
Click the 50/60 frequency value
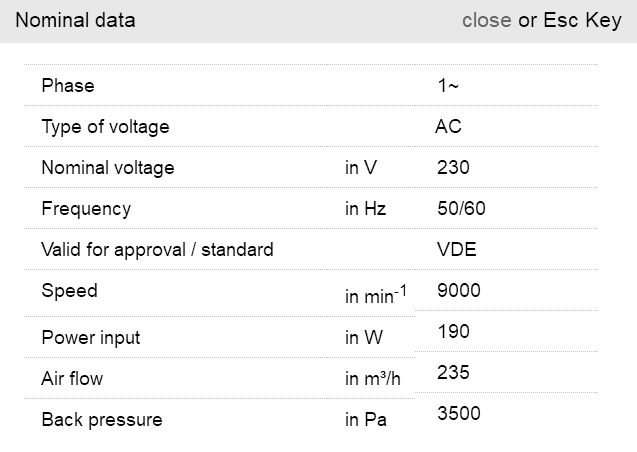[461, 209]
